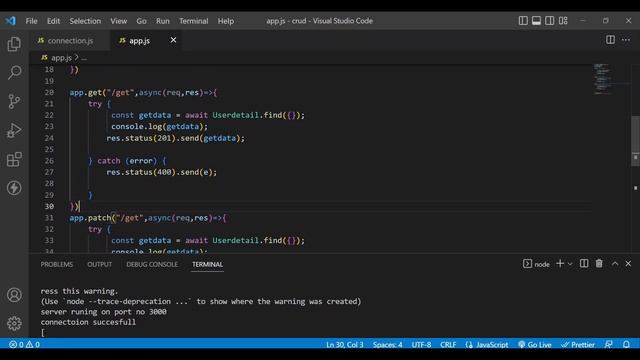Click terminal text 'connectoion succesfull'
The image size is (640, 360).
coord(88,322)
